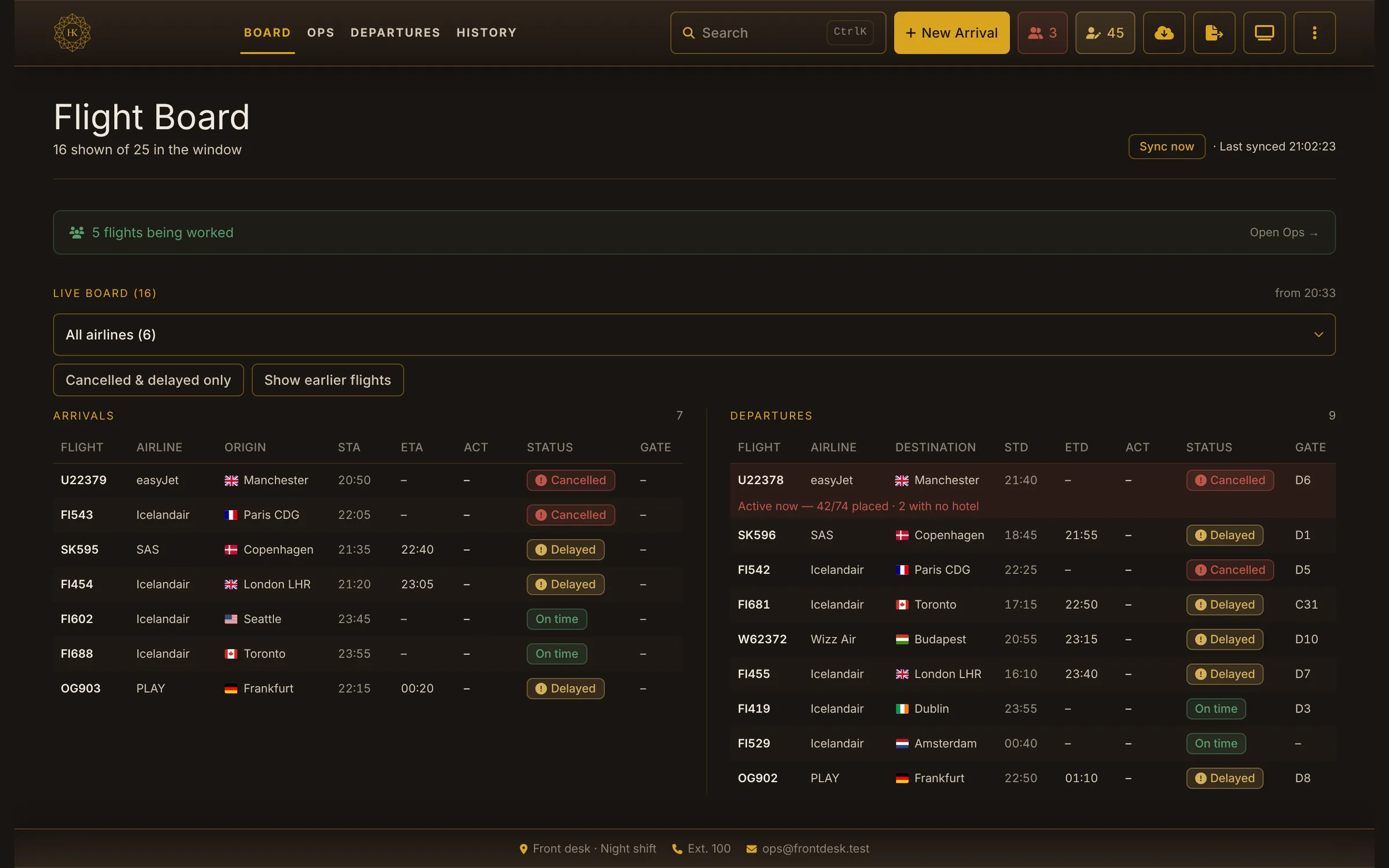Focus the Search input field
This screenshot has width=1389, height=868.
tap(778, 32)
